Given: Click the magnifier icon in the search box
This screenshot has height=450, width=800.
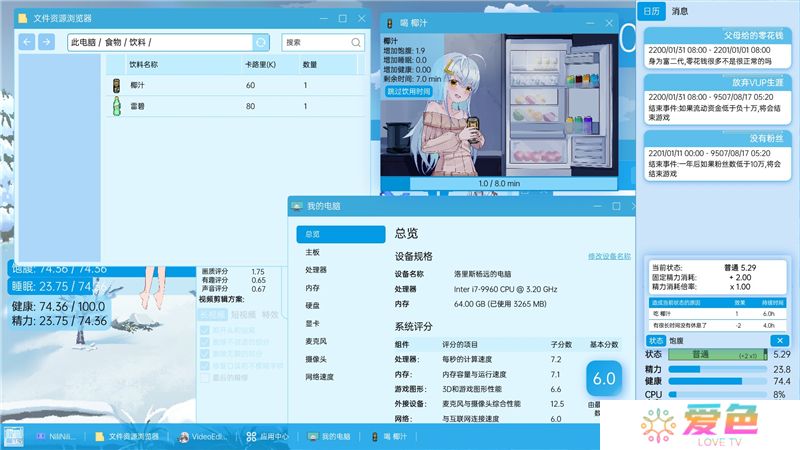Looking at the screenshot, I should click(x=356, y=42).
